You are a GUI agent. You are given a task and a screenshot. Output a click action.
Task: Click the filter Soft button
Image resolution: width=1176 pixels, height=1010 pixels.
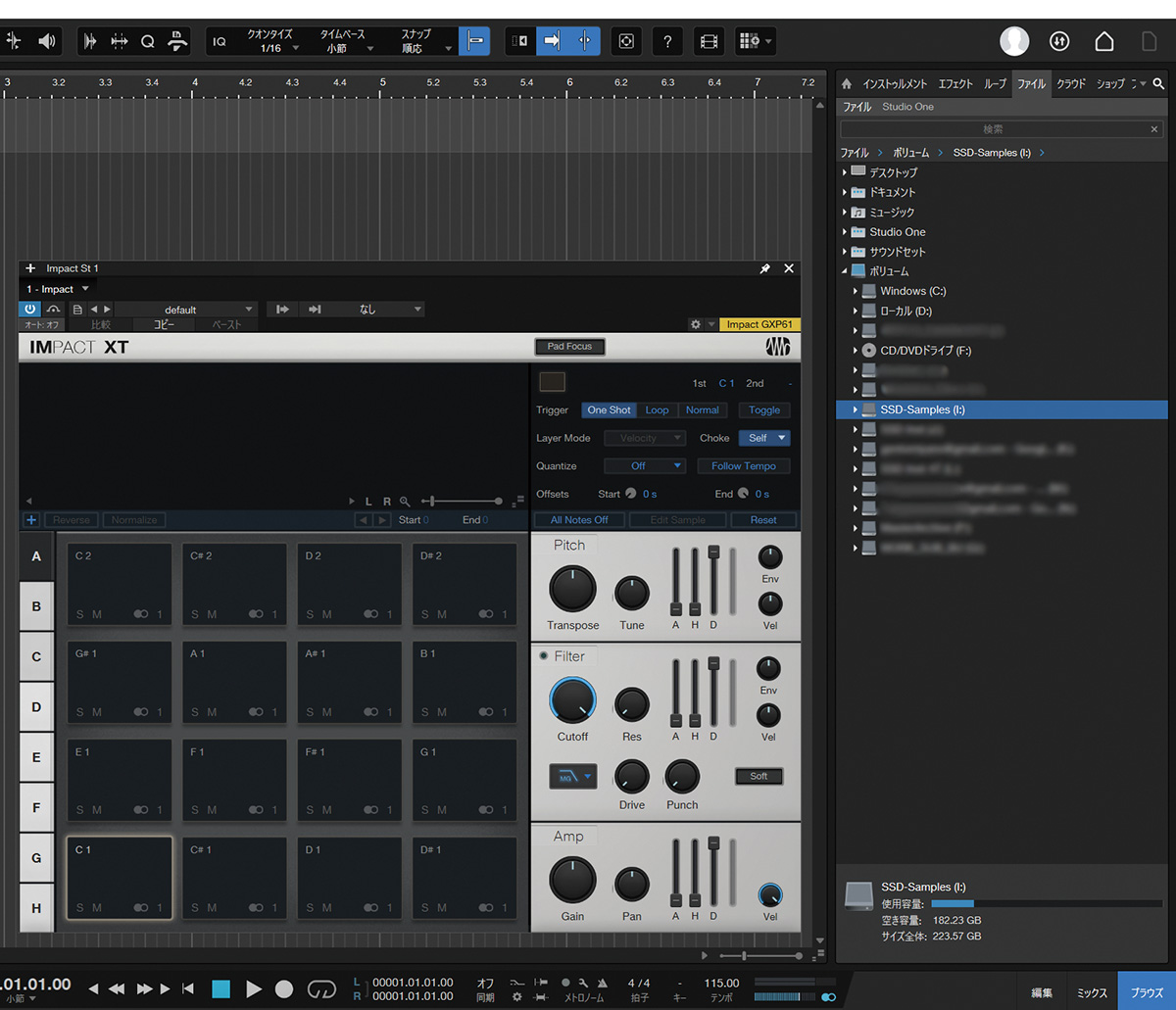point(759,777)
